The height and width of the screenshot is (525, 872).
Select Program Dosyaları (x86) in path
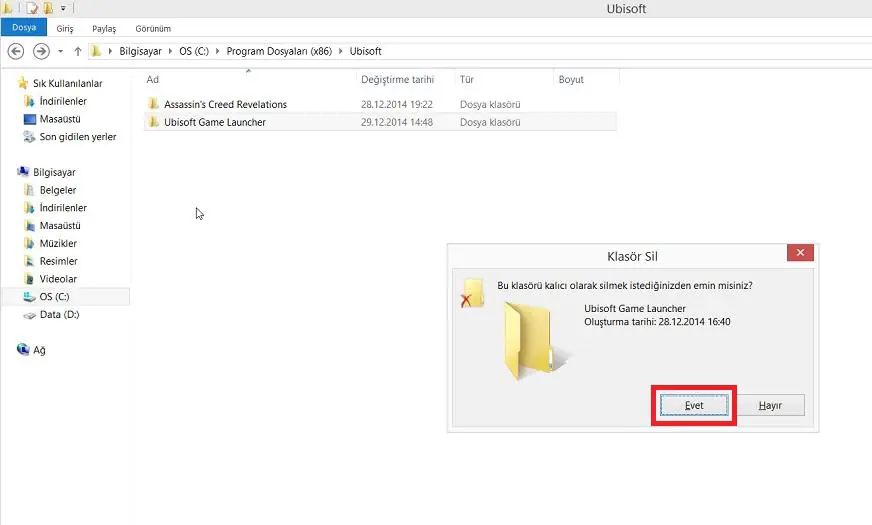pos(279,51)
